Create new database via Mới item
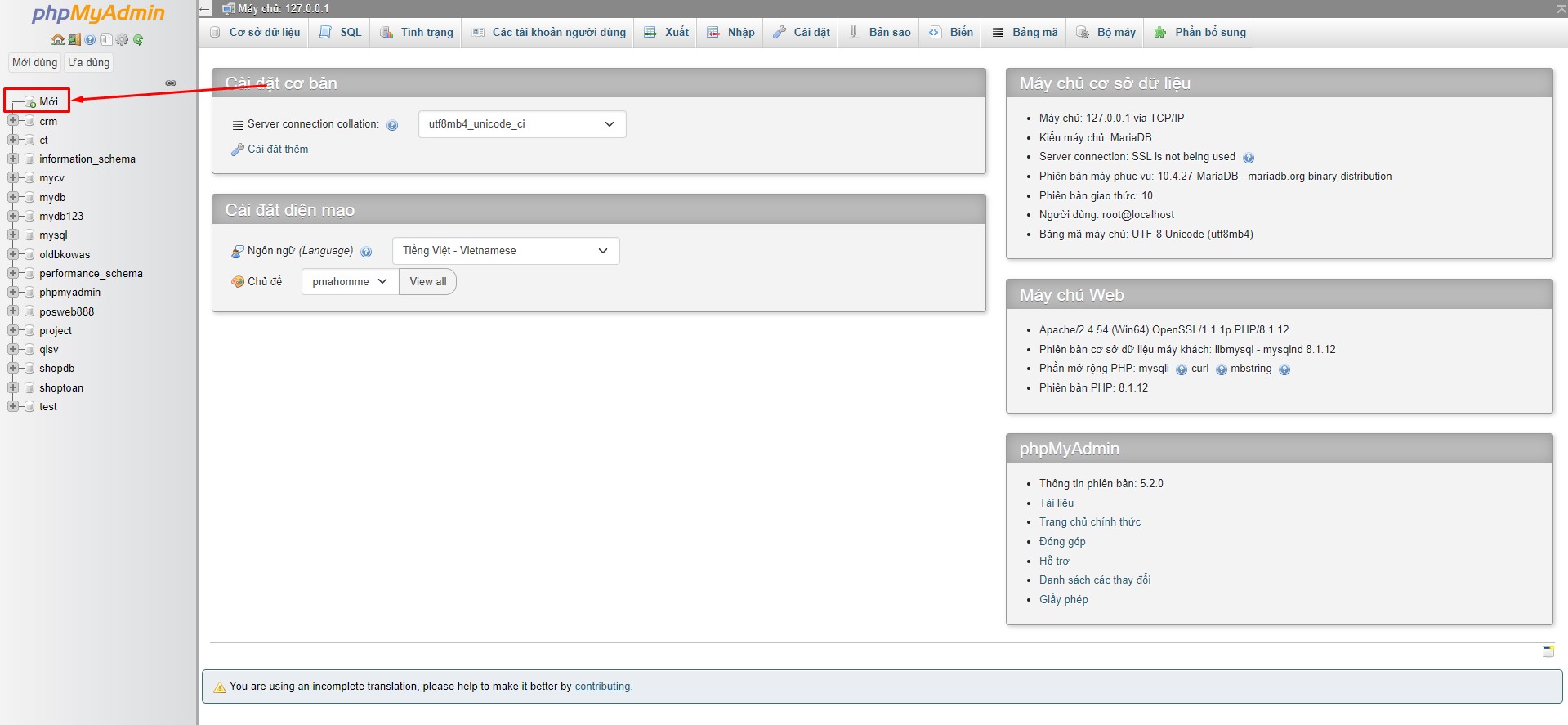Screen dimensions: 1568x725 [48, 101]
